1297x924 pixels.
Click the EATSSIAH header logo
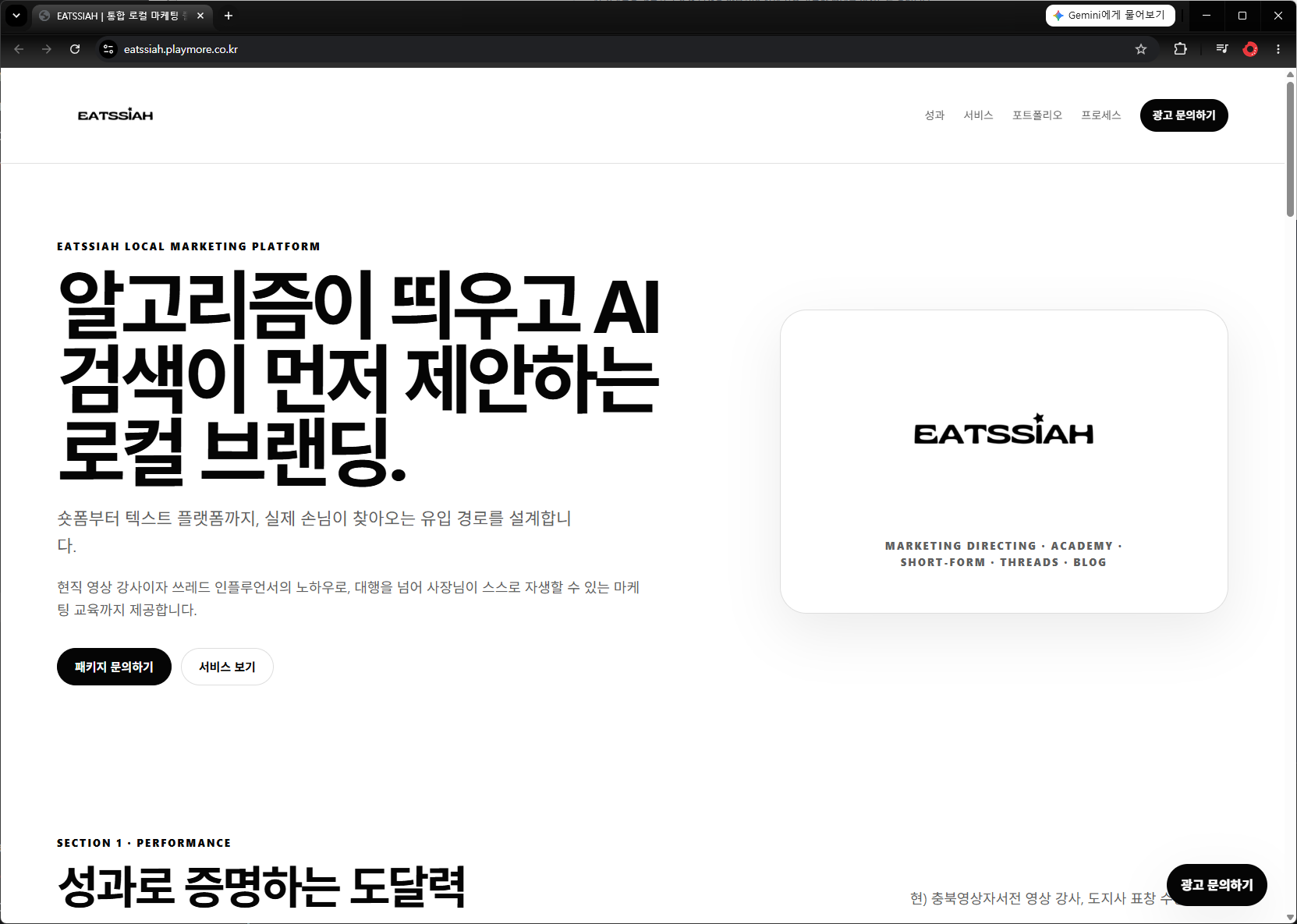coord(115,115)
